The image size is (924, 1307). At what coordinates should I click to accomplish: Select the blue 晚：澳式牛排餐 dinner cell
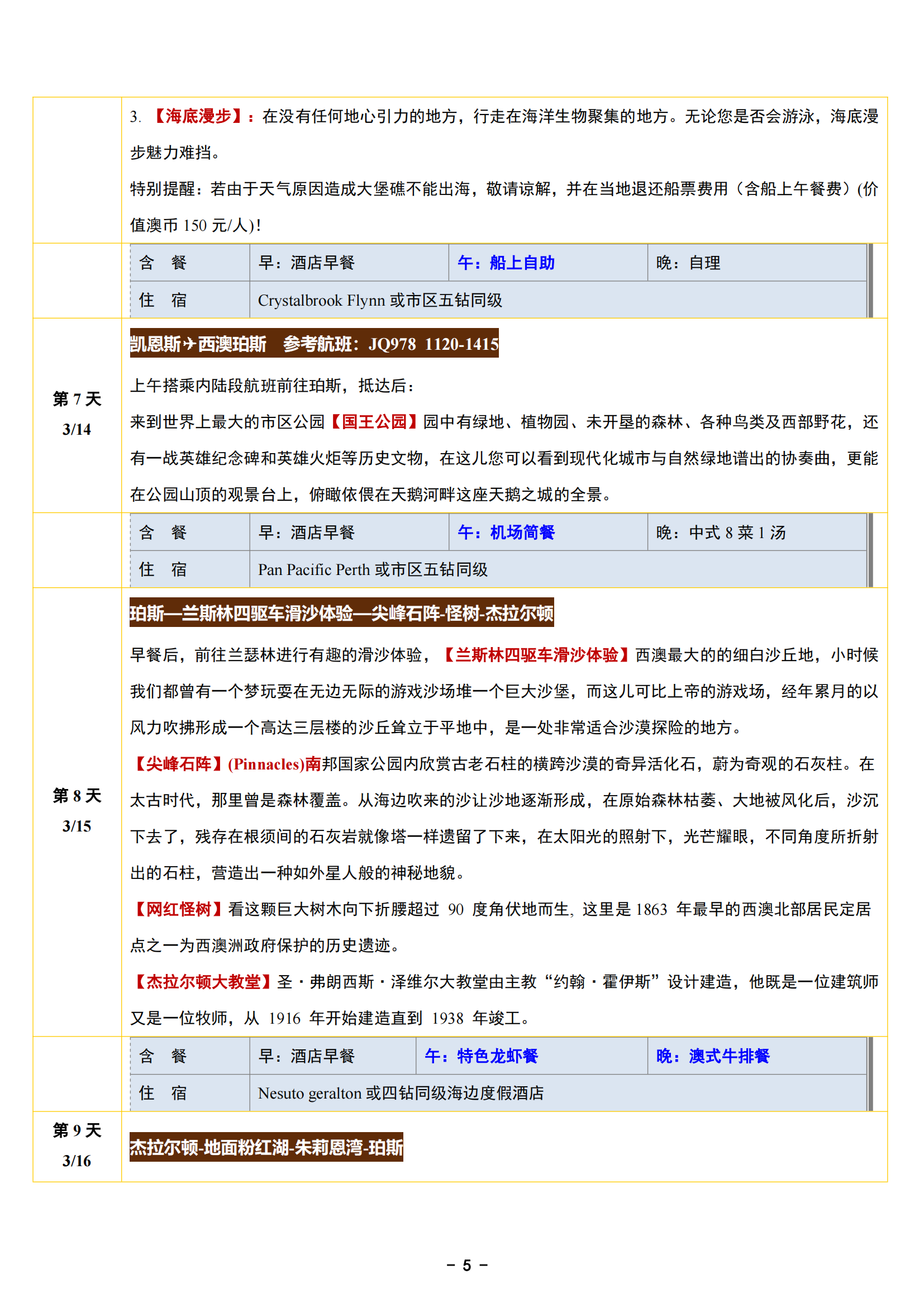[x=712, y=1056]
